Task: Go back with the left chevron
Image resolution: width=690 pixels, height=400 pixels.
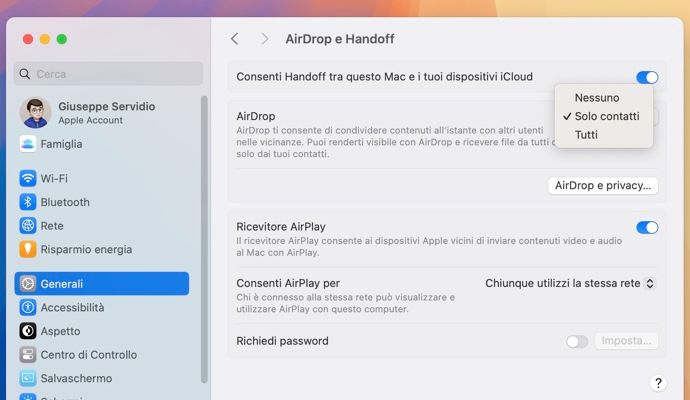Action: (235, 39)
